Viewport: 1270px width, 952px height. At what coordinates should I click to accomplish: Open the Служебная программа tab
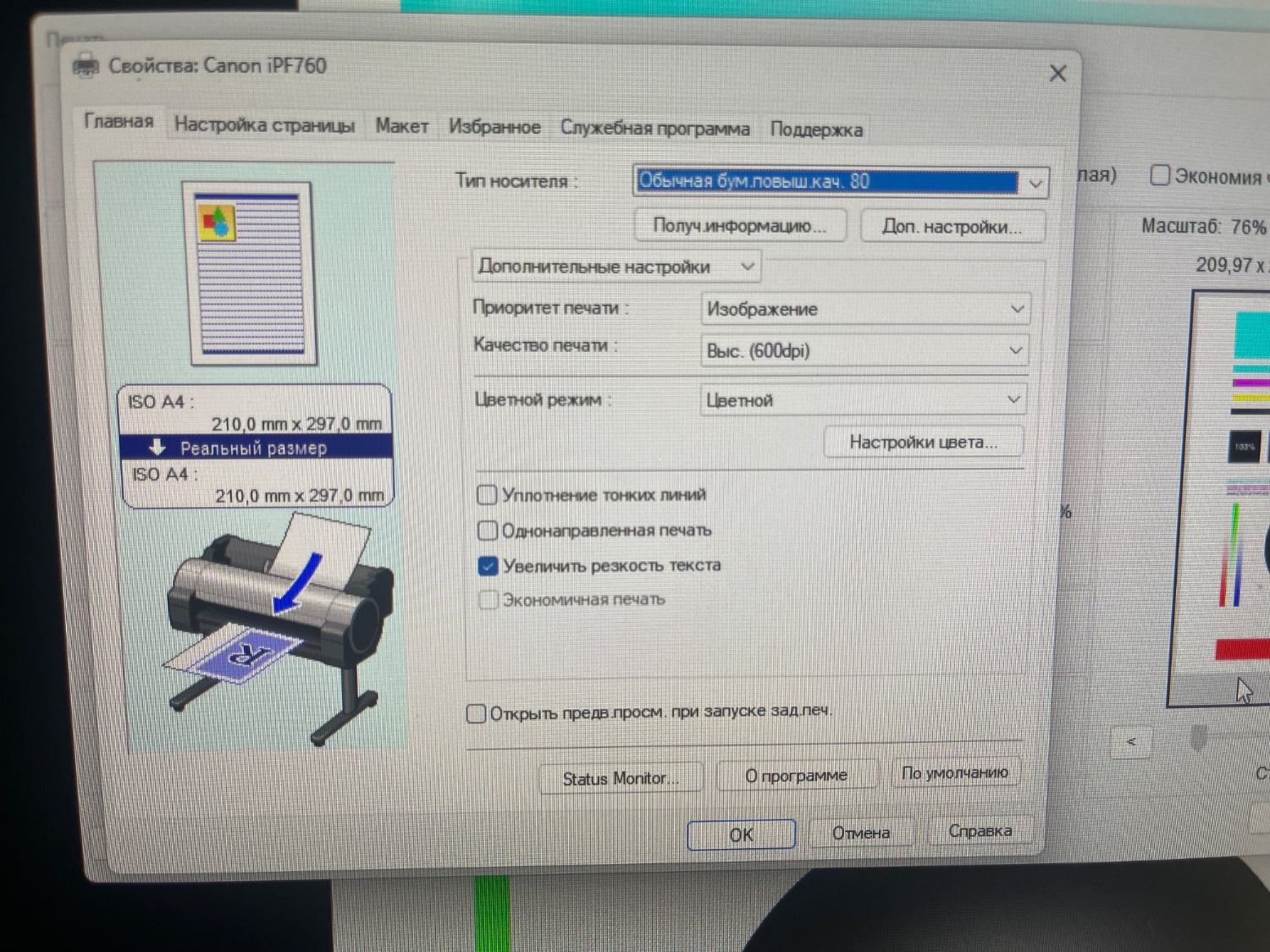654,129
